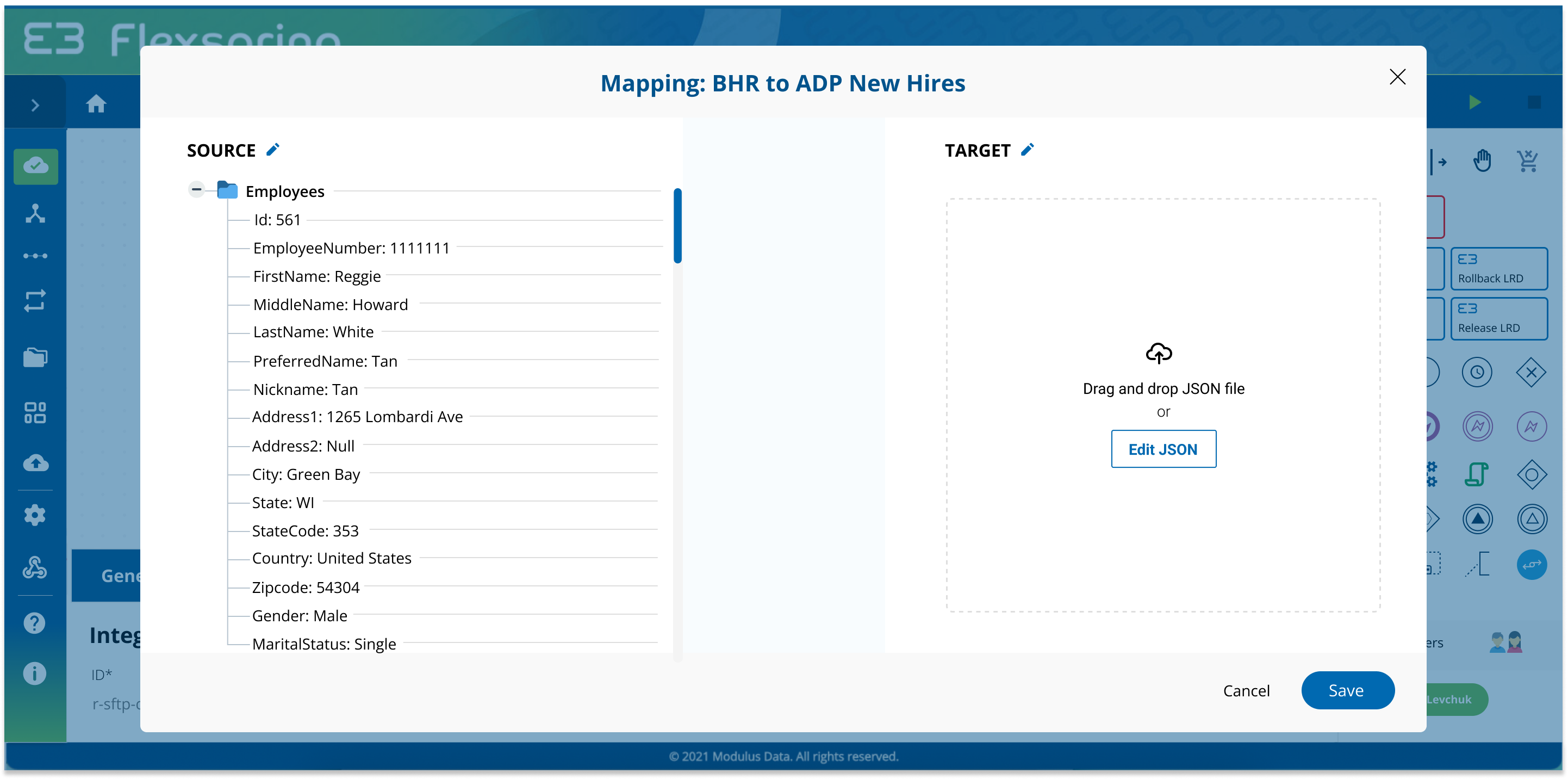Screen dimensions: 1568x779
Task: Edit the TARGET schema with pencil icon
Action: click(x=1028, y=150)
